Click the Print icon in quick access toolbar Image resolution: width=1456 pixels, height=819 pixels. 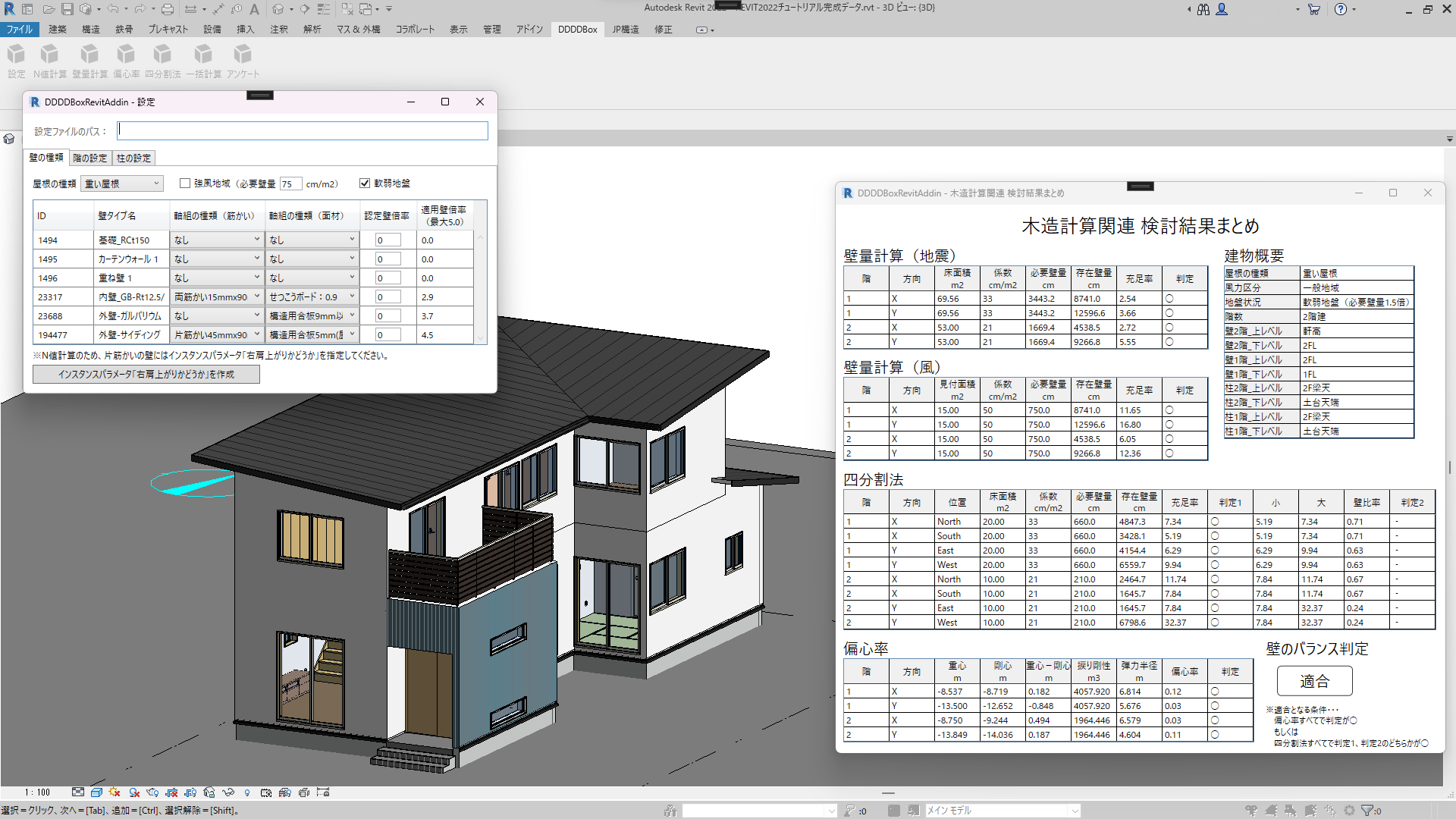click(x=168, y=9)
